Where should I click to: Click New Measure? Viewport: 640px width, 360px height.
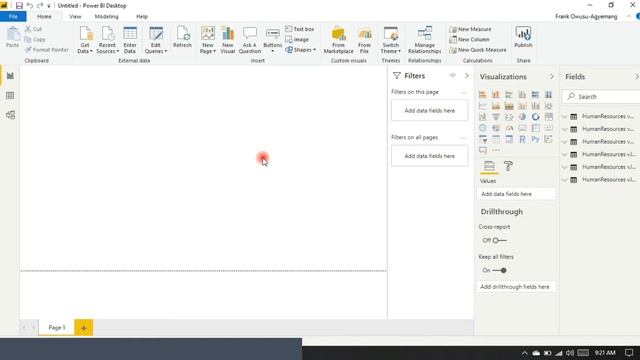pos(470,29)
